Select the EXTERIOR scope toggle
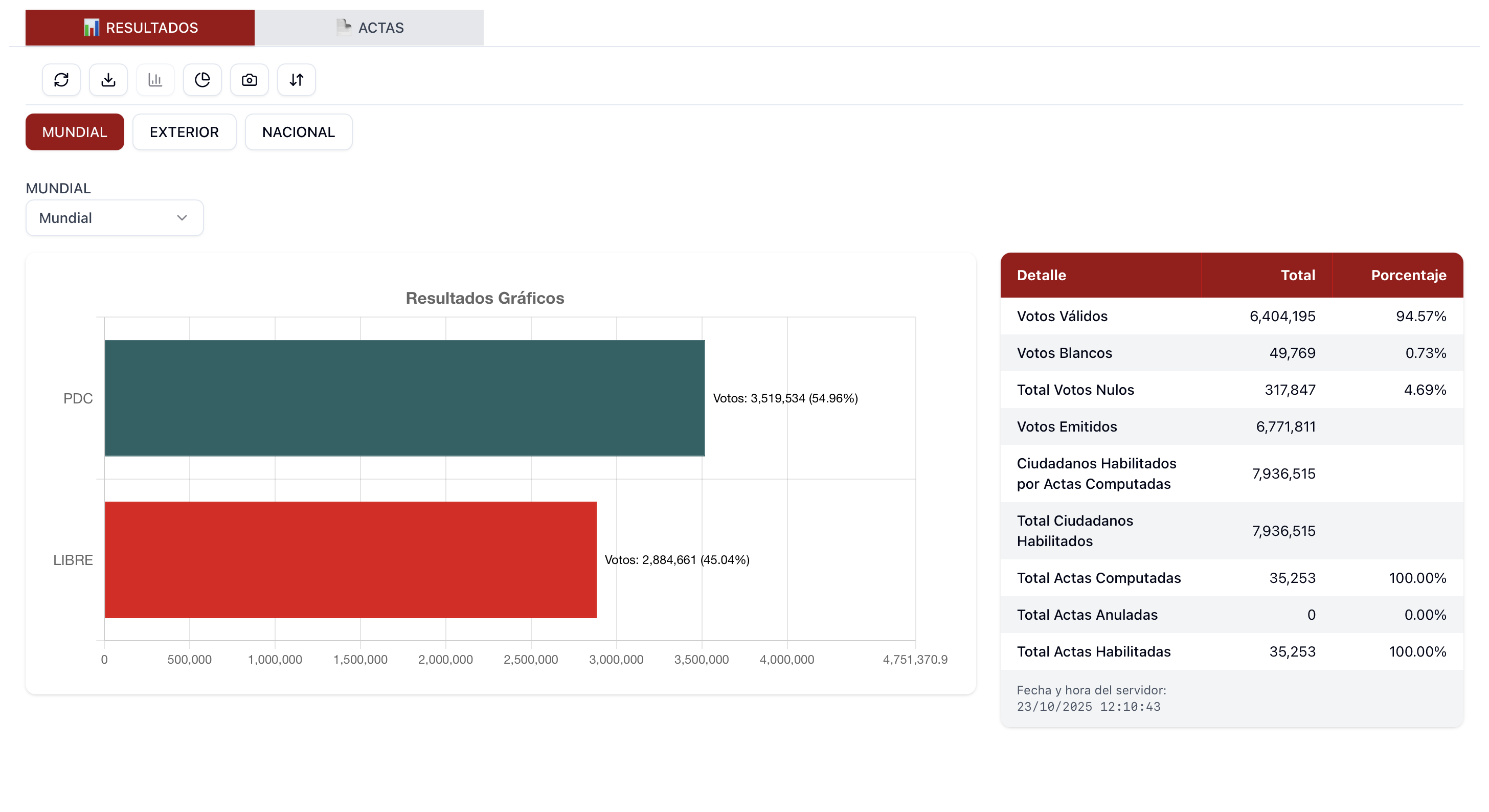 pos(184,132)
